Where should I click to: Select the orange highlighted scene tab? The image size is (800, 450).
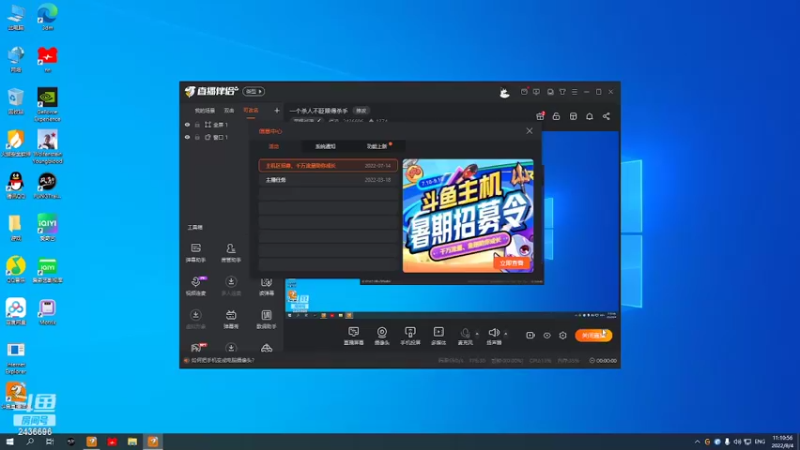[251, 110]
